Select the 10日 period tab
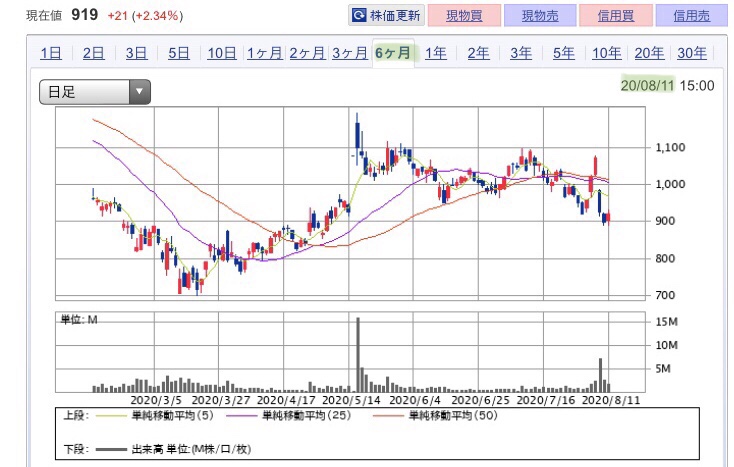This screenshot has width=734, height=467. pos(221,54)
